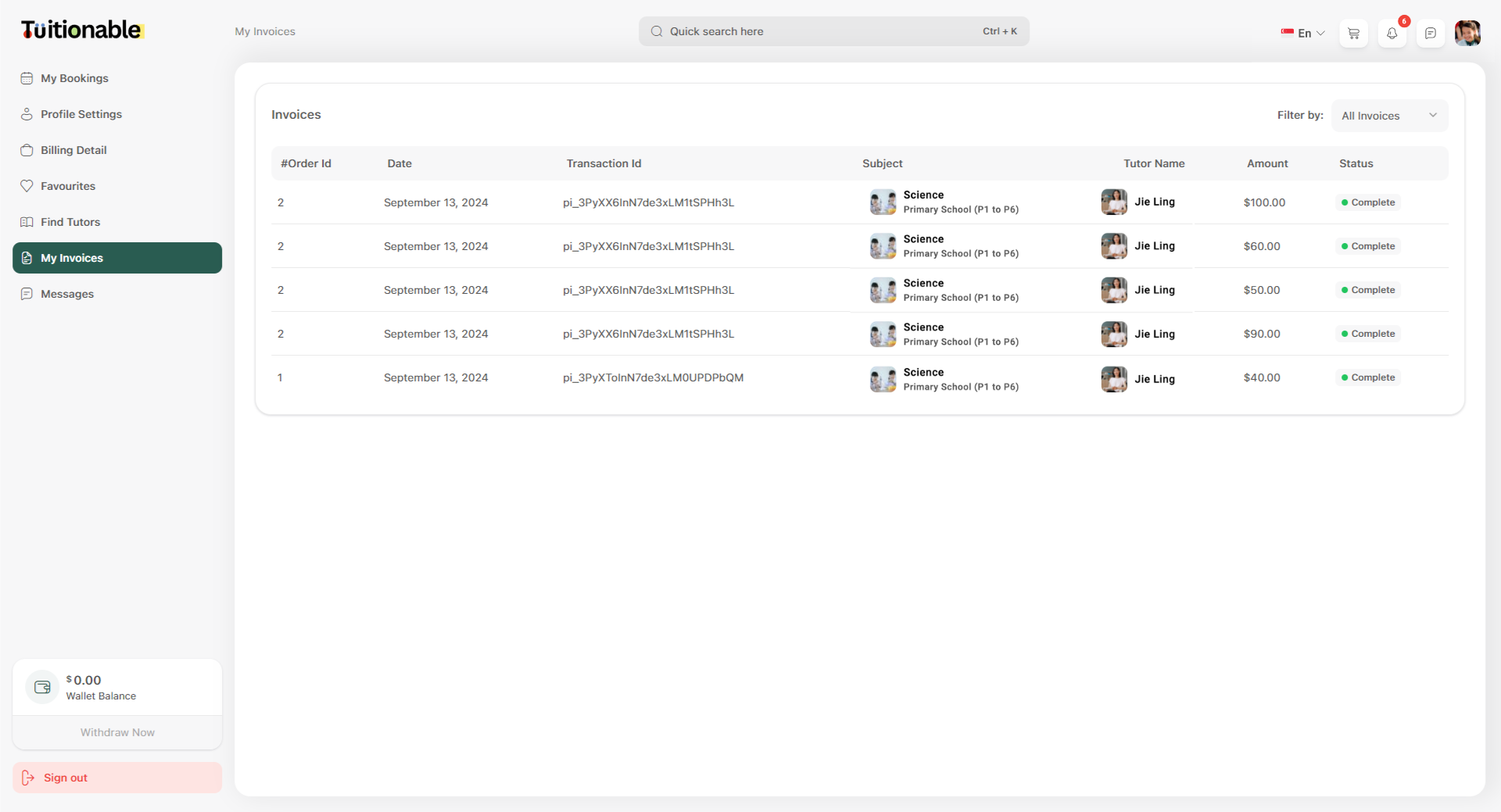
Task: Open Favourites menu item
Action: (117, 186)
